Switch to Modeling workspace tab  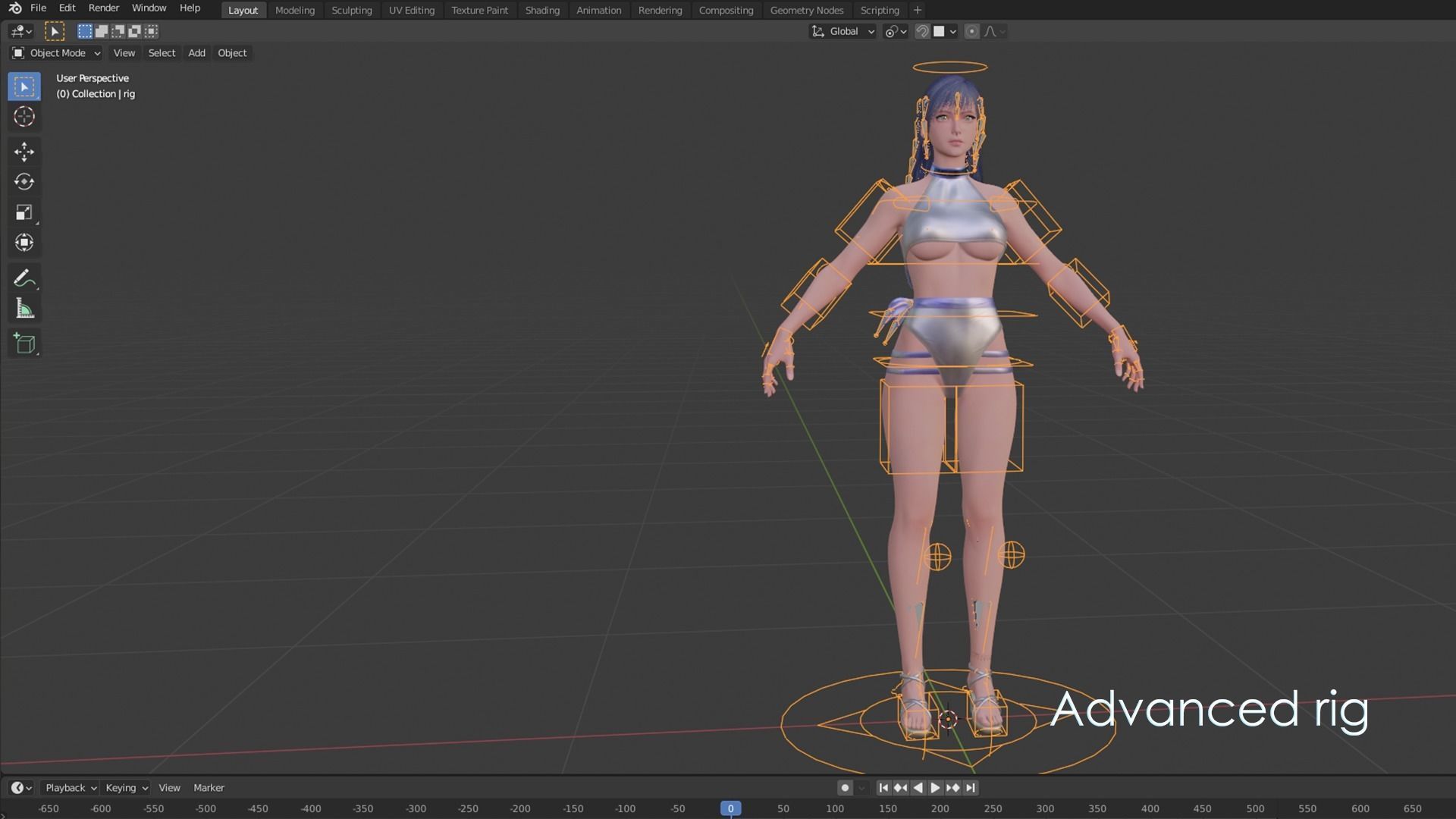tap(294, 11)
